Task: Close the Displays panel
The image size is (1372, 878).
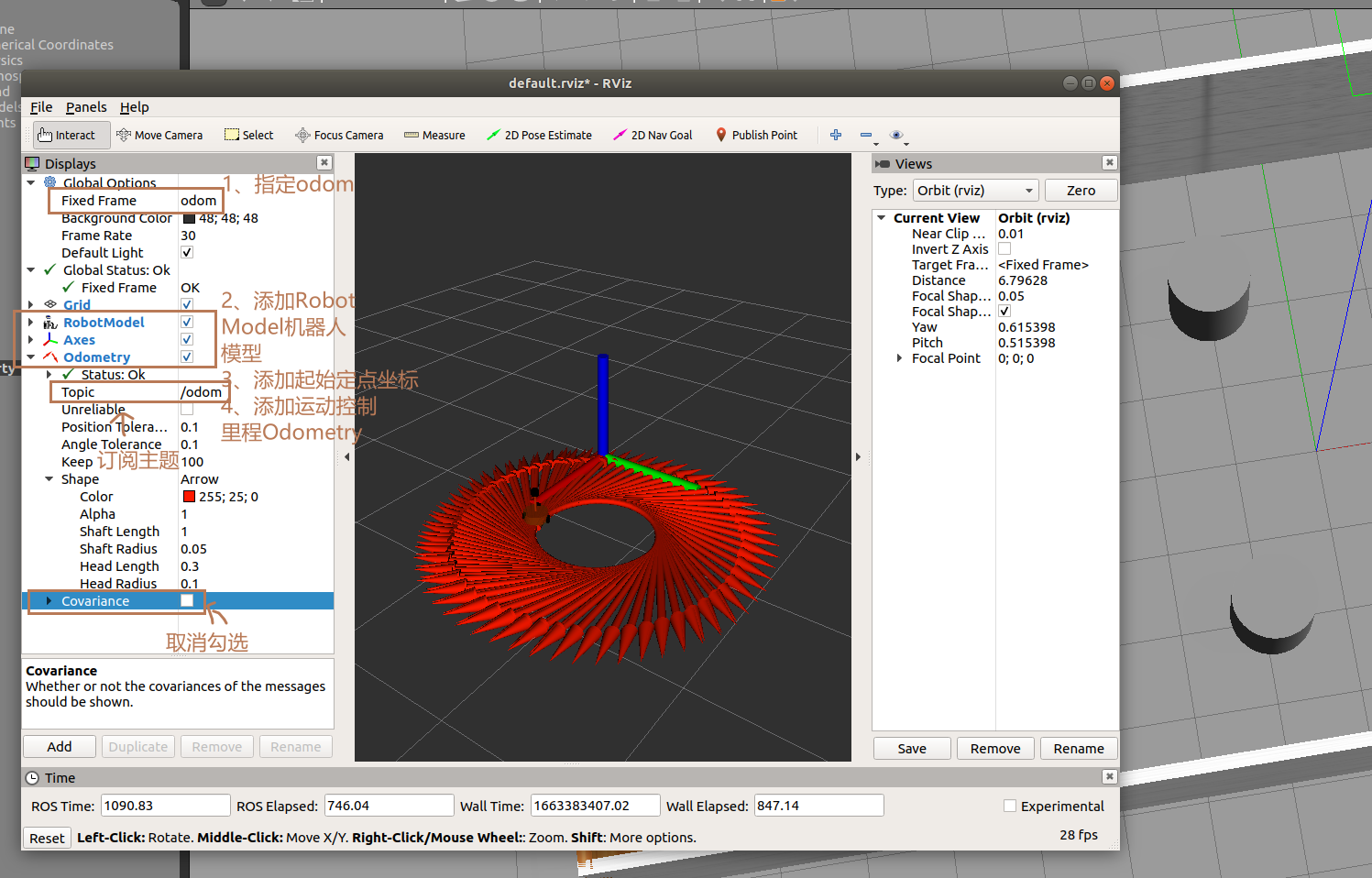Action: pos(324,162)
